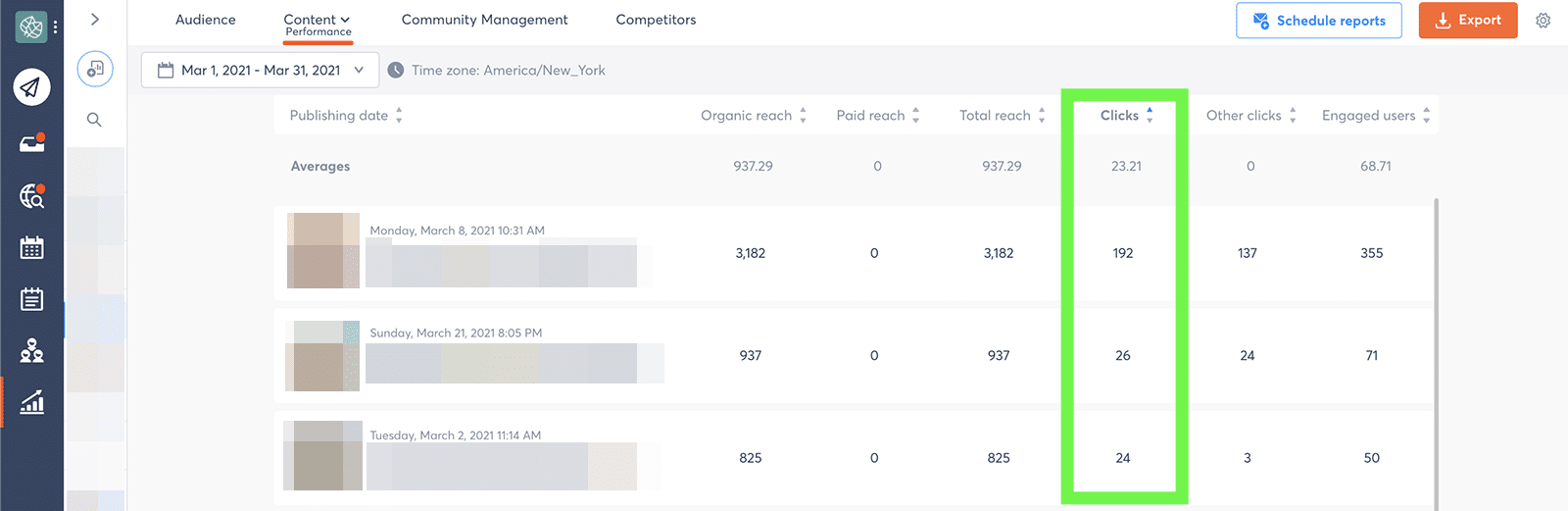Click the March 8 post thumbnail

(x=322, y=250)
